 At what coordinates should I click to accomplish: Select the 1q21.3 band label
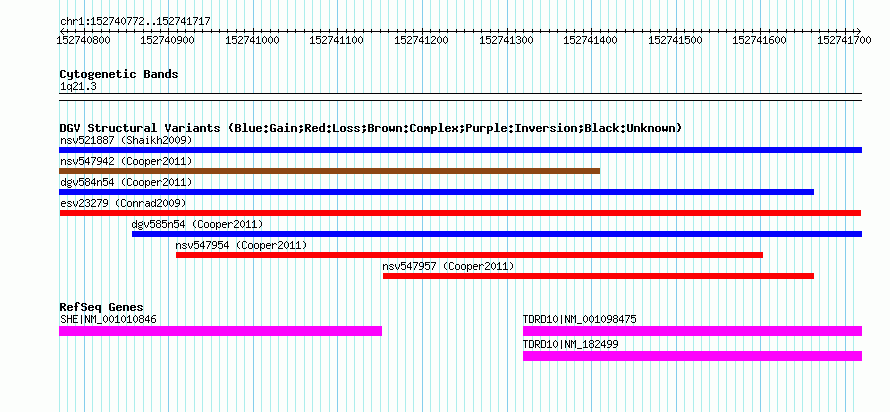click(78, 86)
